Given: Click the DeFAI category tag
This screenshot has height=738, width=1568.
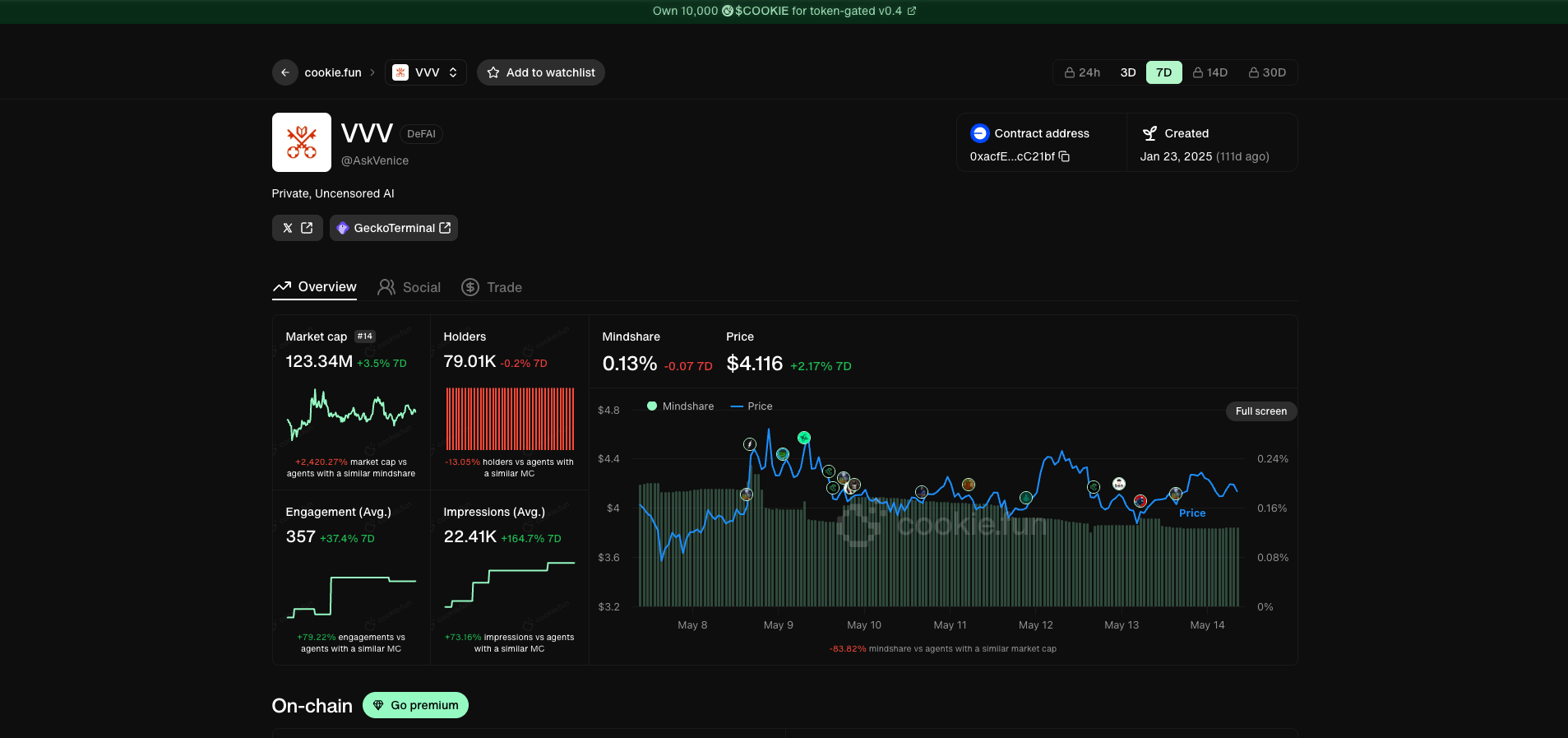Looking at the screenshot, I should [421, 134].
